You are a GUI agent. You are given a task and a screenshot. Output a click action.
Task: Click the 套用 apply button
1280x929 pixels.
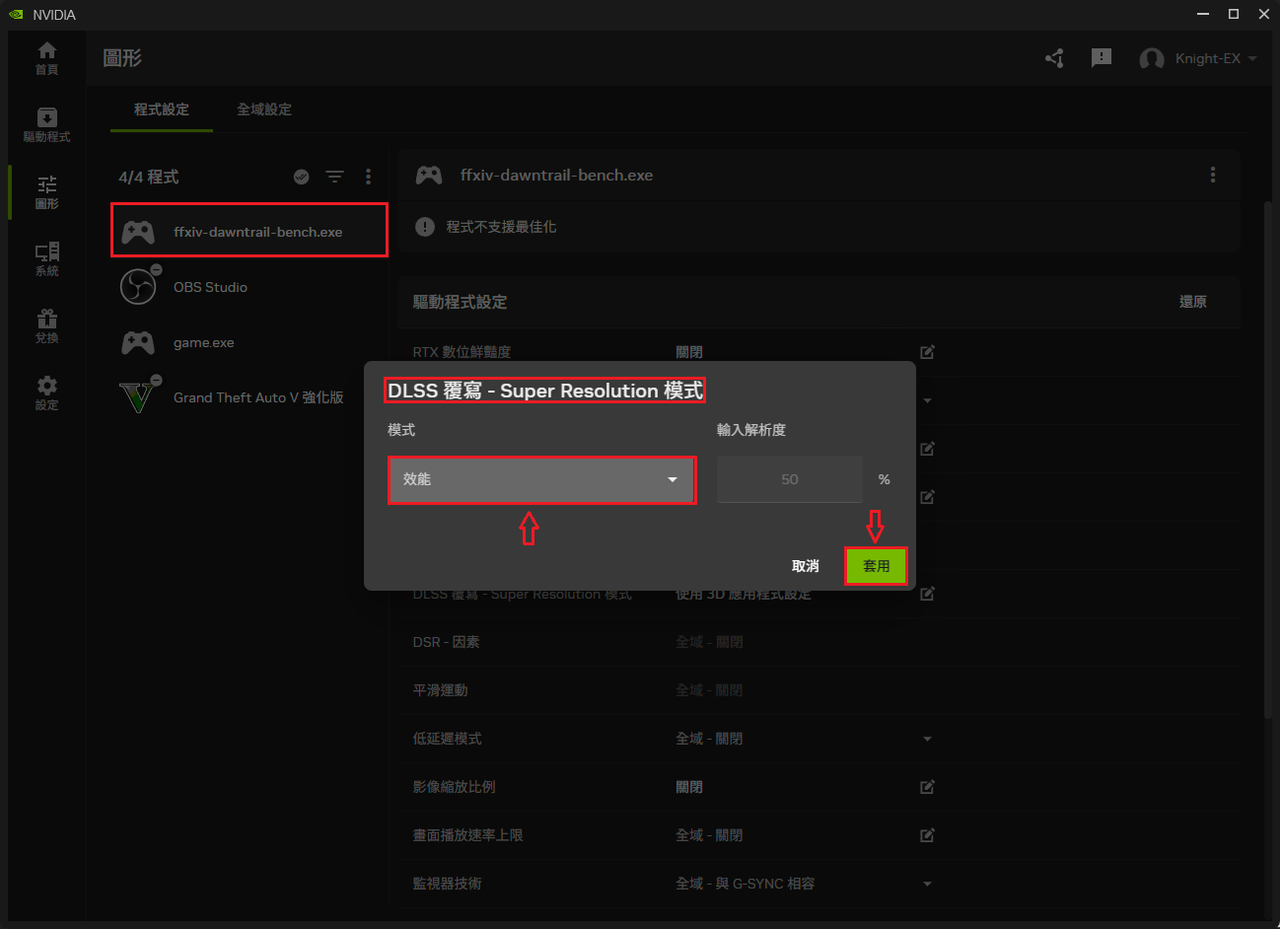(x=876, y=566)
